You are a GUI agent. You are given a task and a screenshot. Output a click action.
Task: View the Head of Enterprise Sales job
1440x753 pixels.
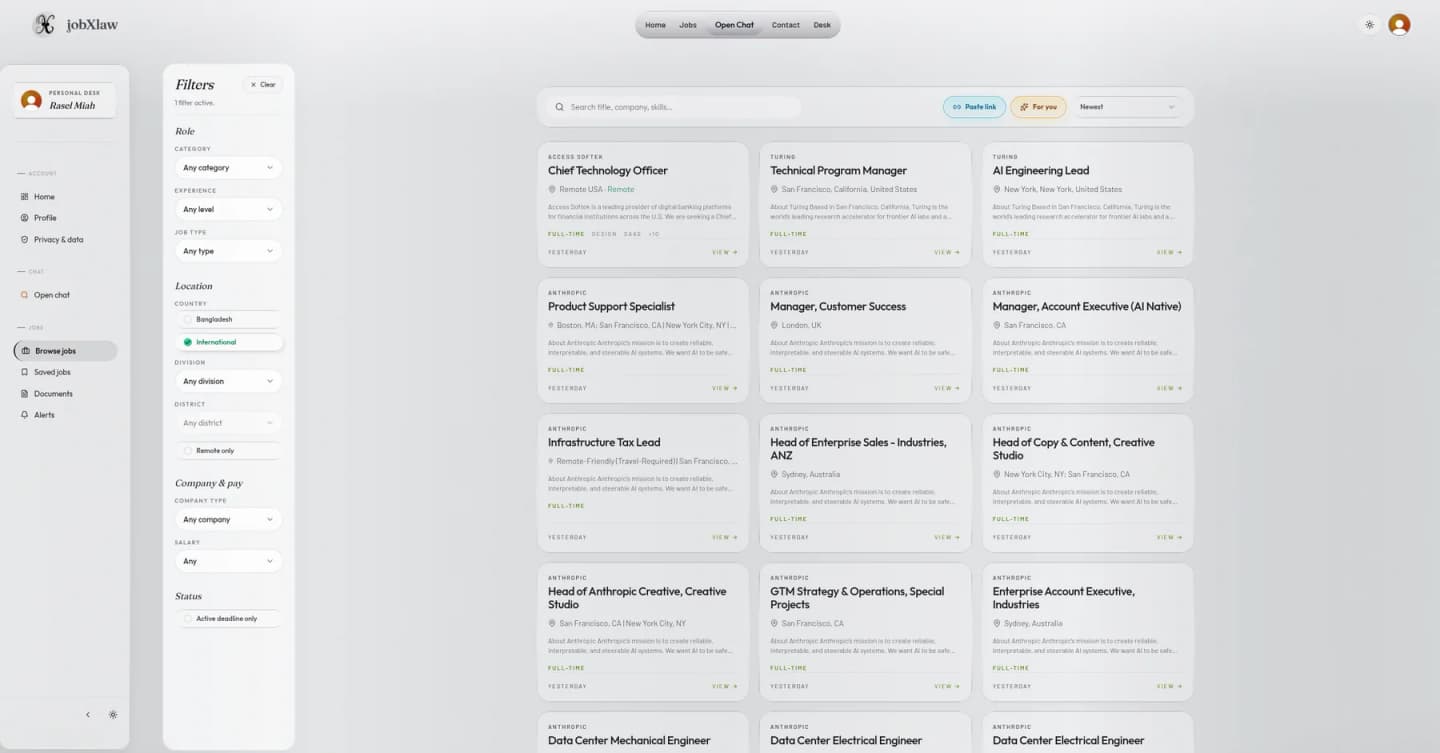click(x=946, y=537)
